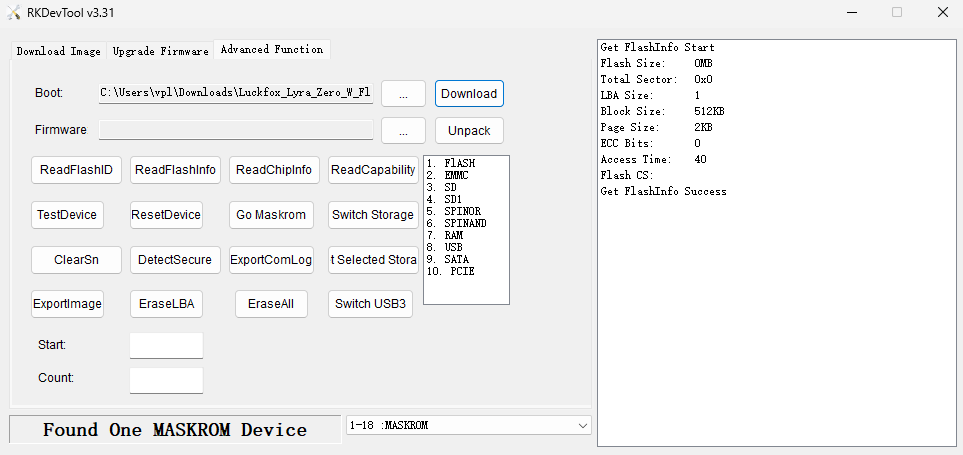Click the Count input field
Image resolution: width=963 pixels, height=455 pixels.
[x=166, y=380]
